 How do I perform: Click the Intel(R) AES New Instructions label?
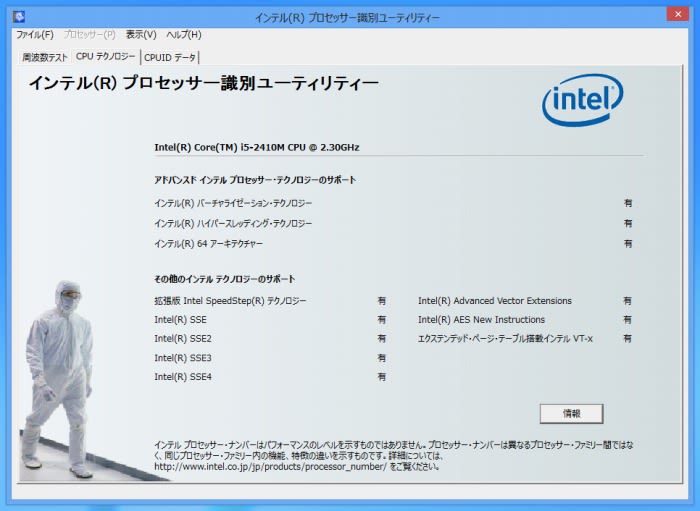point(482,320)
